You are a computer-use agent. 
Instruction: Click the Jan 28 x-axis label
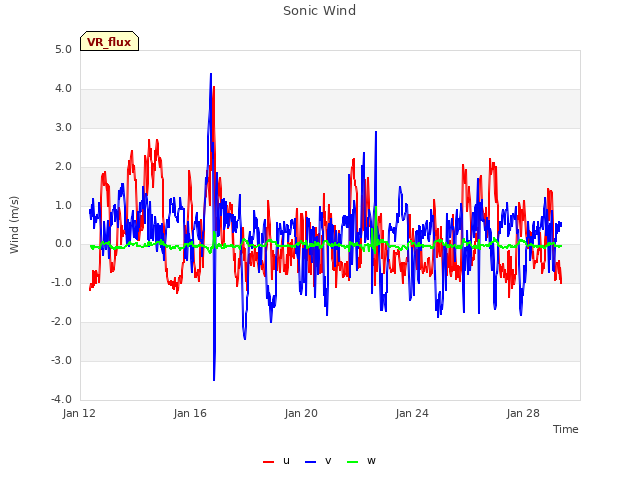click(523, 413)
